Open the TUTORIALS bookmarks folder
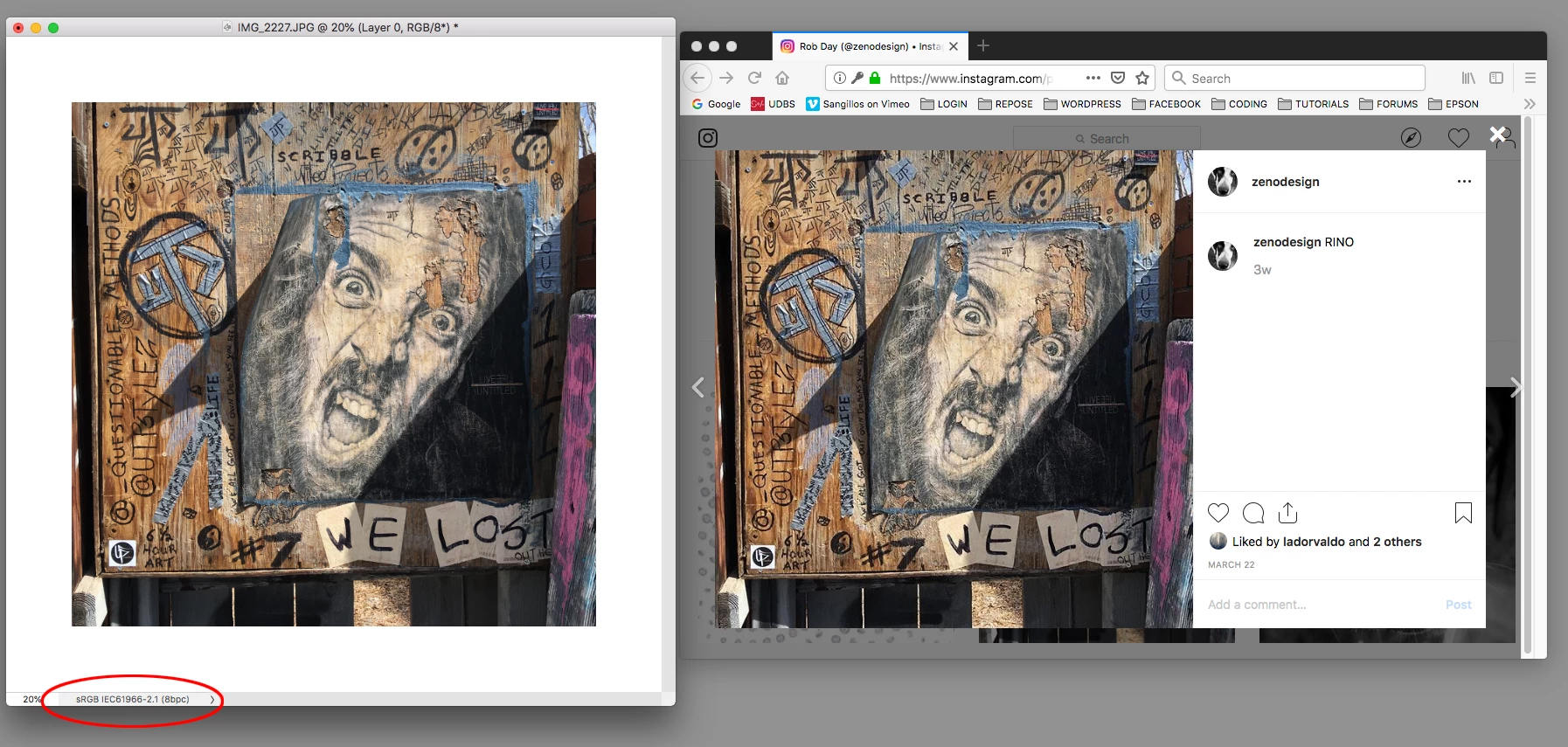Screen dimensions: 1568x747 (x=1313, y=104)
